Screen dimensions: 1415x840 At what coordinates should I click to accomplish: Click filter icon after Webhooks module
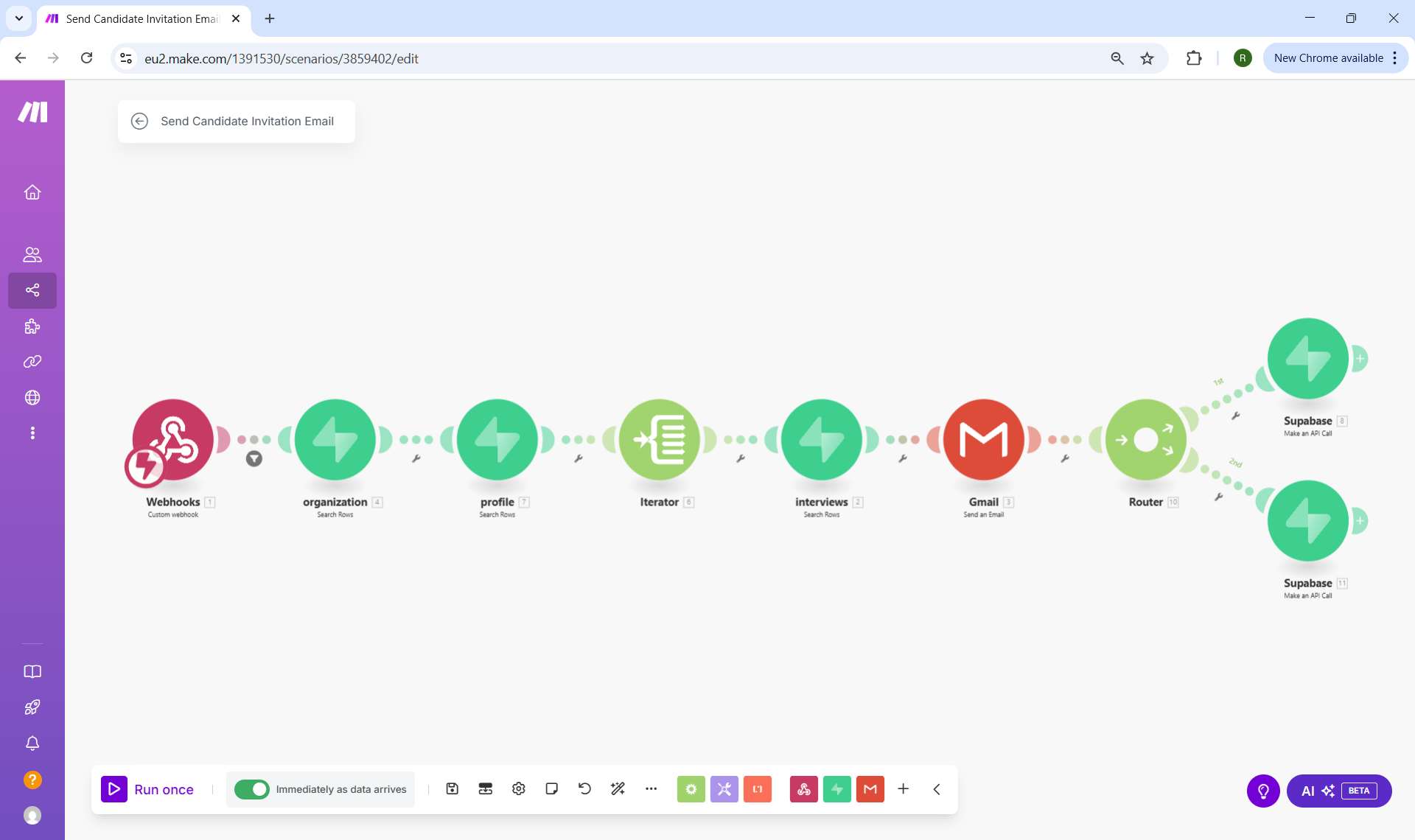(254, 459)
